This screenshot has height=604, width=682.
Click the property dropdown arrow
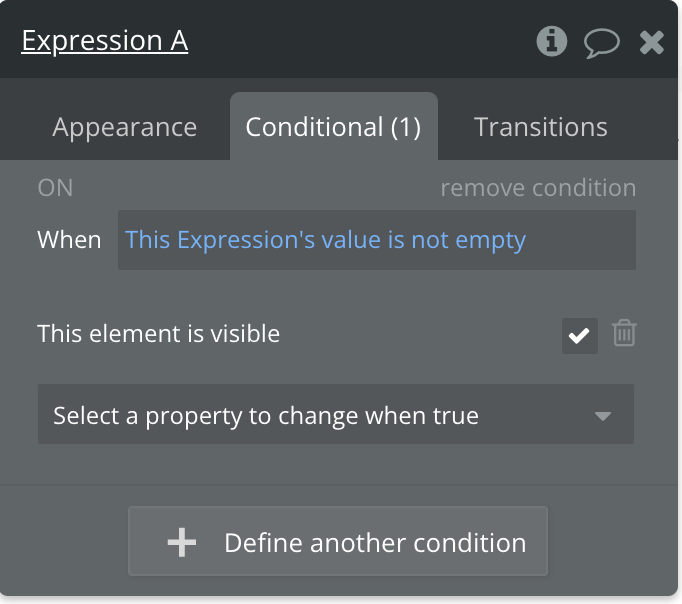point(602,415)
